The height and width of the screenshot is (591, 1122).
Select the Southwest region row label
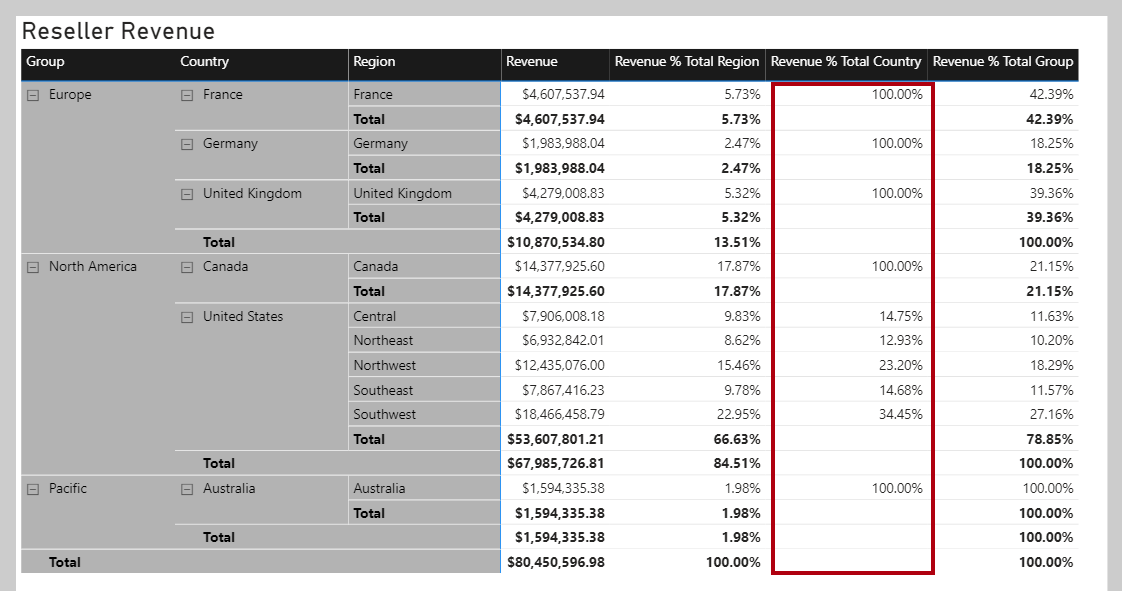tap(384, 415)
